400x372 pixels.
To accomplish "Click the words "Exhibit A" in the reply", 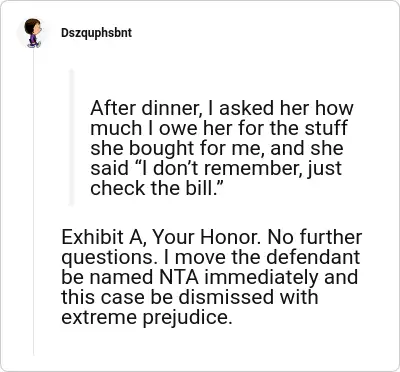I will coord(103,238).
